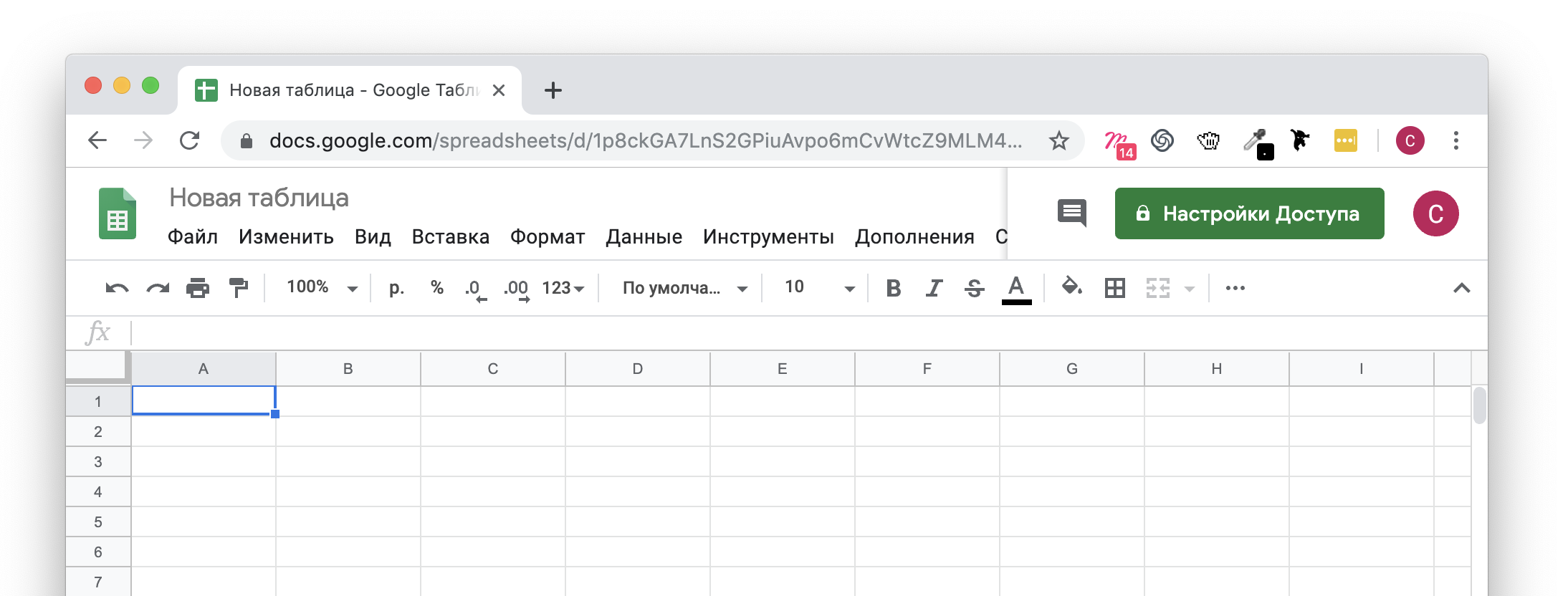Image resolution: width=1568 pixels, height=596 pixels.
Task: Open the Формат menu
Action: pyautogui.click(x=548, y=237)
